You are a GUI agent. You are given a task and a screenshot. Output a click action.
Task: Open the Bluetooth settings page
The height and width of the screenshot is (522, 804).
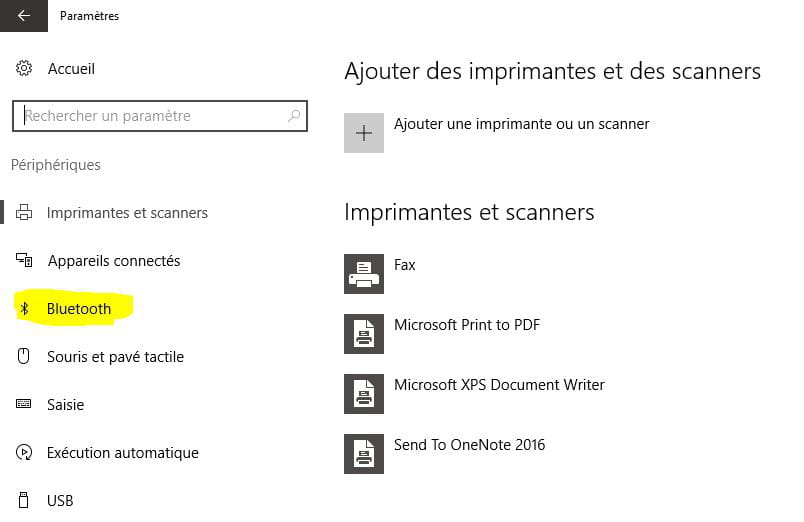click(x=79, y=309)
